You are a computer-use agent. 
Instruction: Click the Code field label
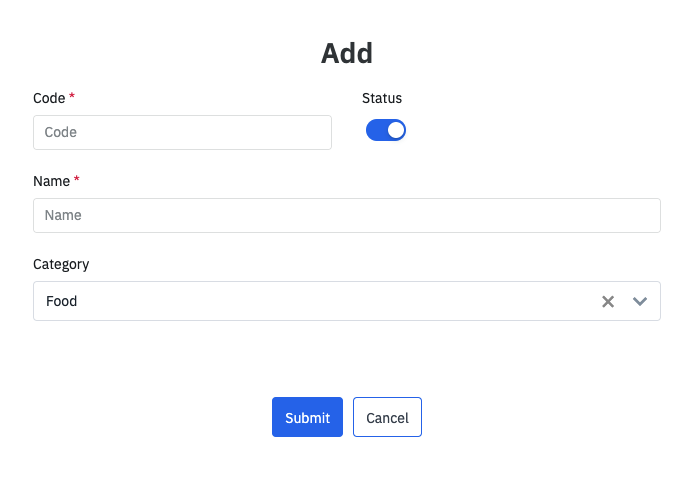pyautogui.click(x=49, y=98)
